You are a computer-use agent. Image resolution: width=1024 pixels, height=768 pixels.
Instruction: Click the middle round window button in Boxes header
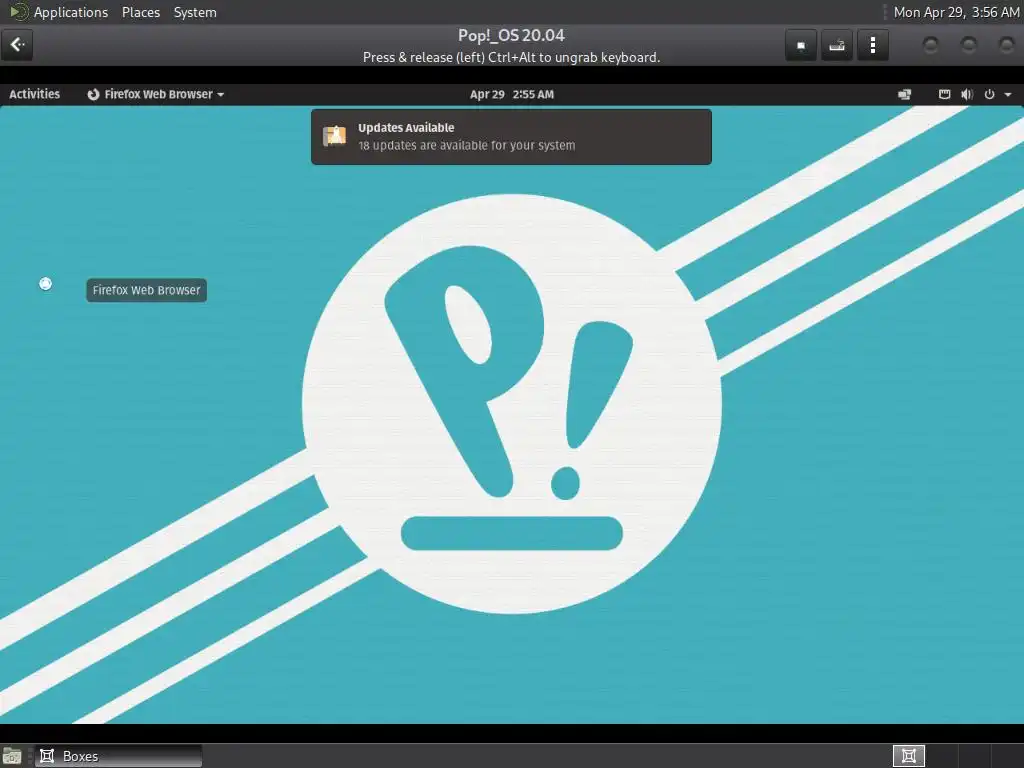[968, 45]
